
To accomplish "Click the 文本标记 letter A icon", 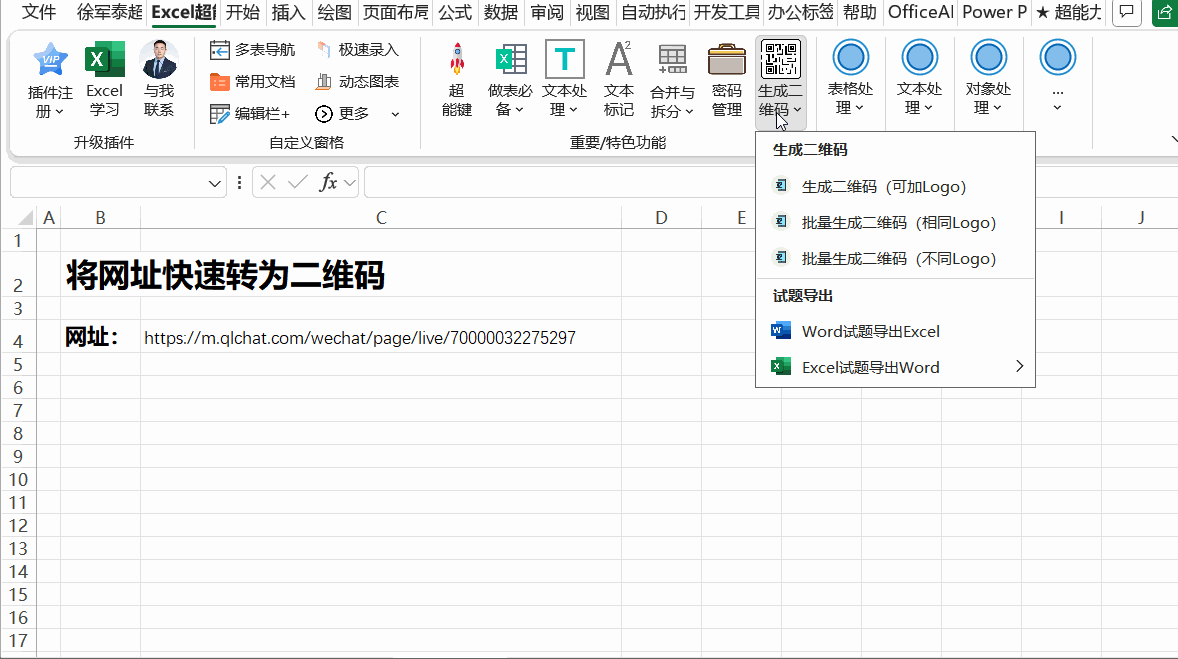I will pyautogui.click(x=619, y=59).
